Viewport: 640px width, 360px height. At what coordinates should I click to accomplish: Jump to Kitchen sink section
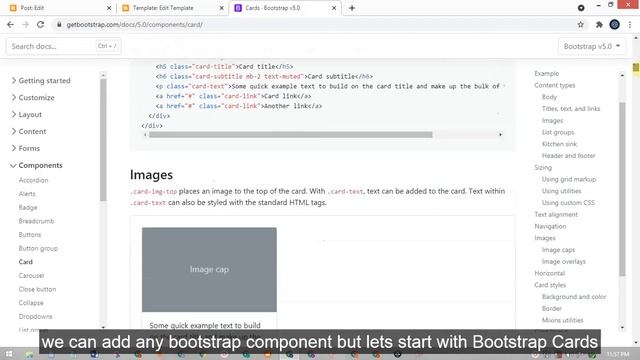point(559,144)
